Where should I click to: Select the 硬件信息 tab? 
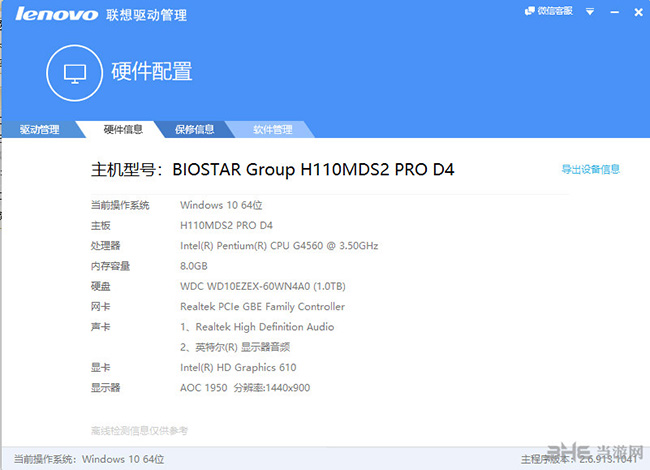coord(123,129)
